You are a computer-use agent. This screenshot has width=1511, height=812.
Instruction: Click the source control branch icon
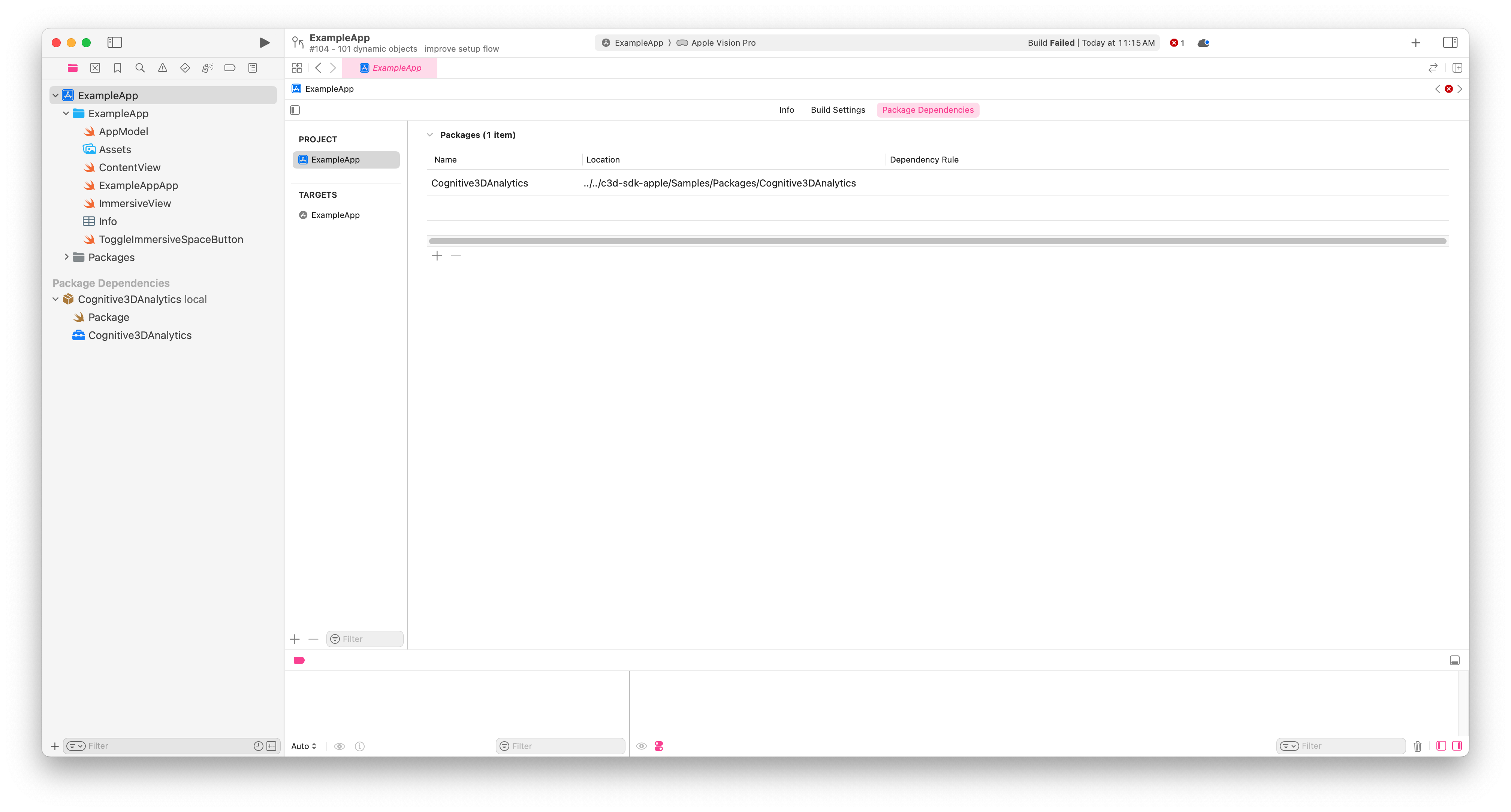pyautogui.click(x=298, y=43)
